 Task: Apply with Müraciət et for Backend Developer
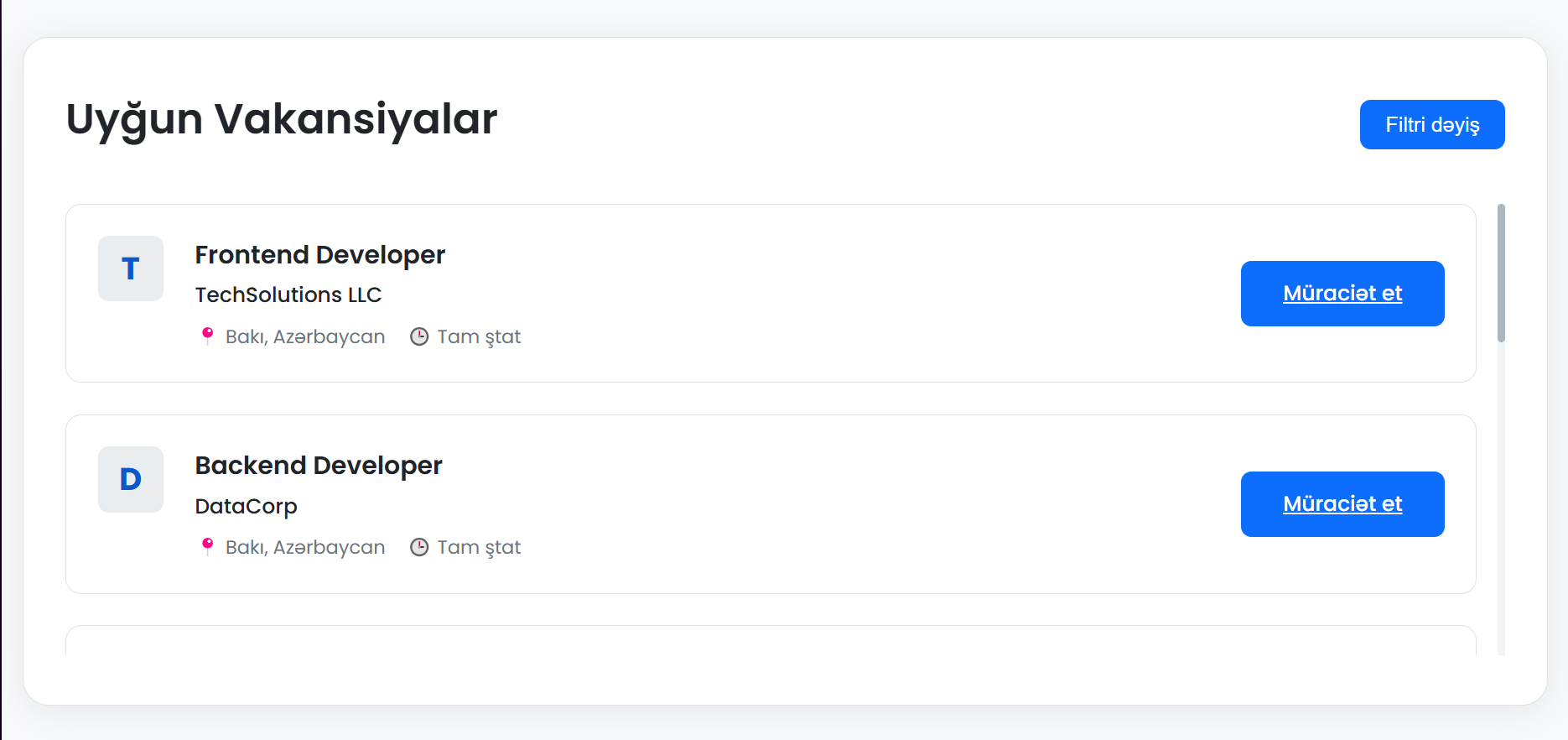[1342, 503]
